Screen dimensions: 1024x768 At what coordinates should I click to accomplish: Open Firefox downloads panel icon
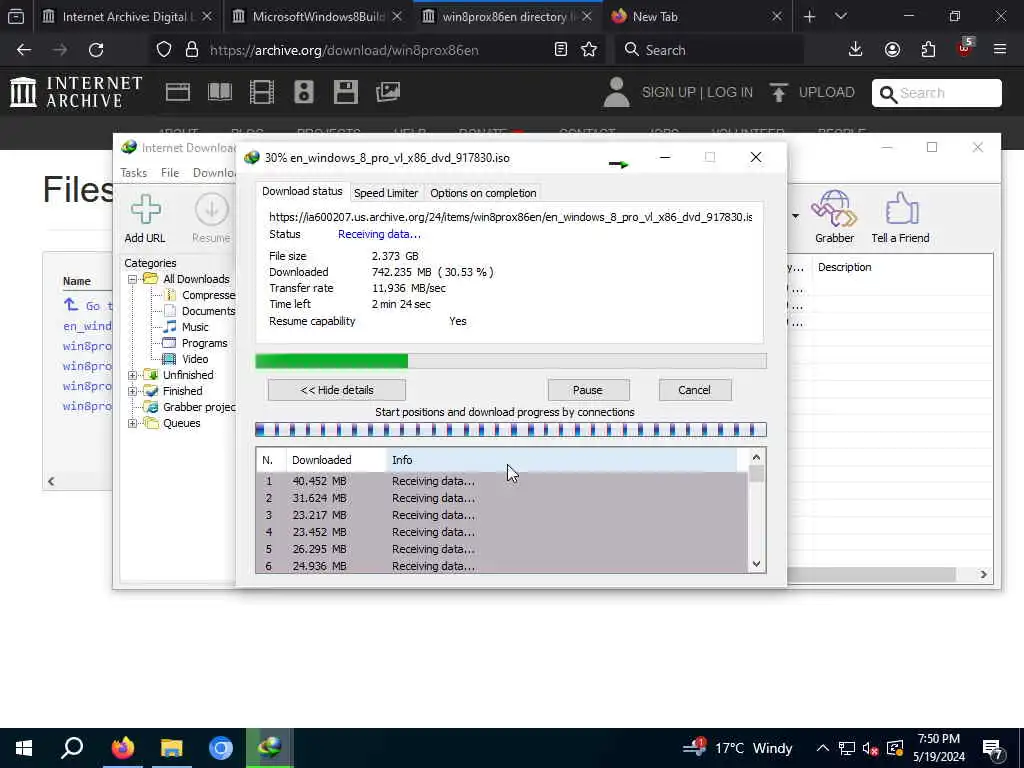point(856,50)
